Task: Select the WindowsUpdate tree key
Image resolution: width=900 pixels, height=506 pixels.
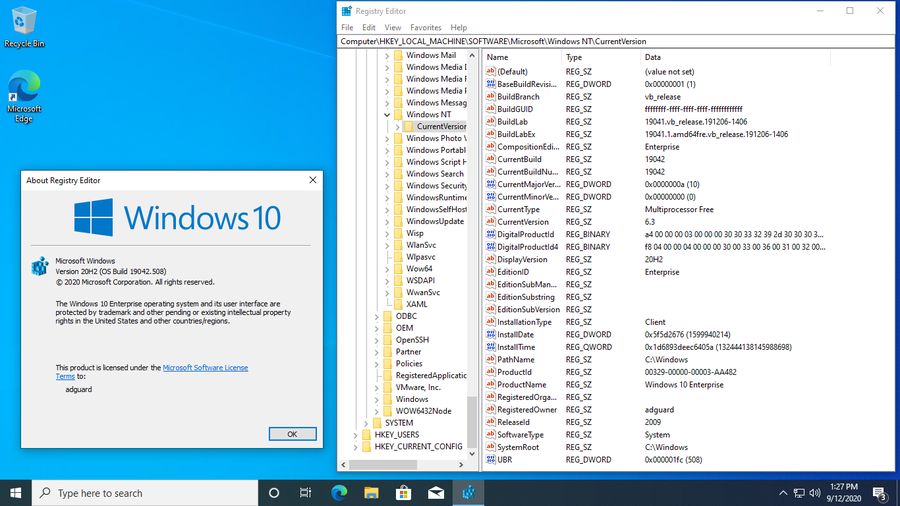Action: [435, 221]
